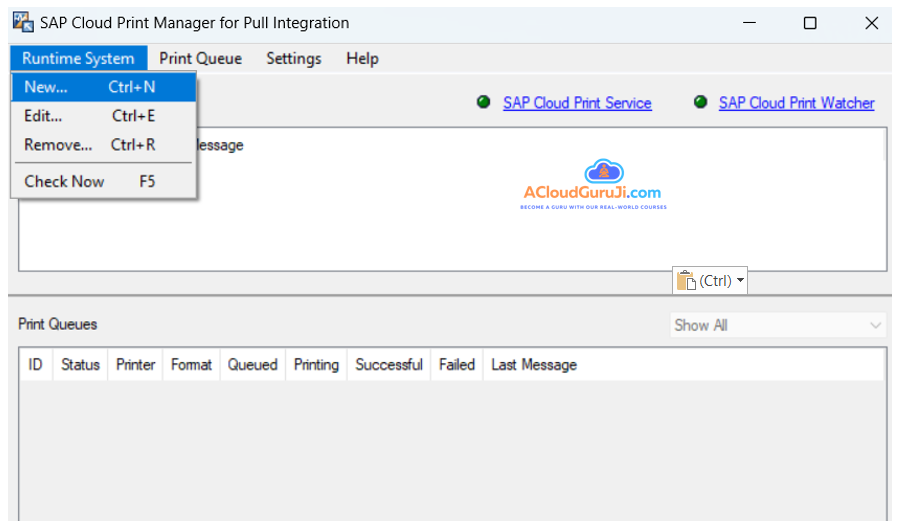Choose Edit... in the Runtime System menu
The height and width of the screenshot is (529, 905).
90,116
